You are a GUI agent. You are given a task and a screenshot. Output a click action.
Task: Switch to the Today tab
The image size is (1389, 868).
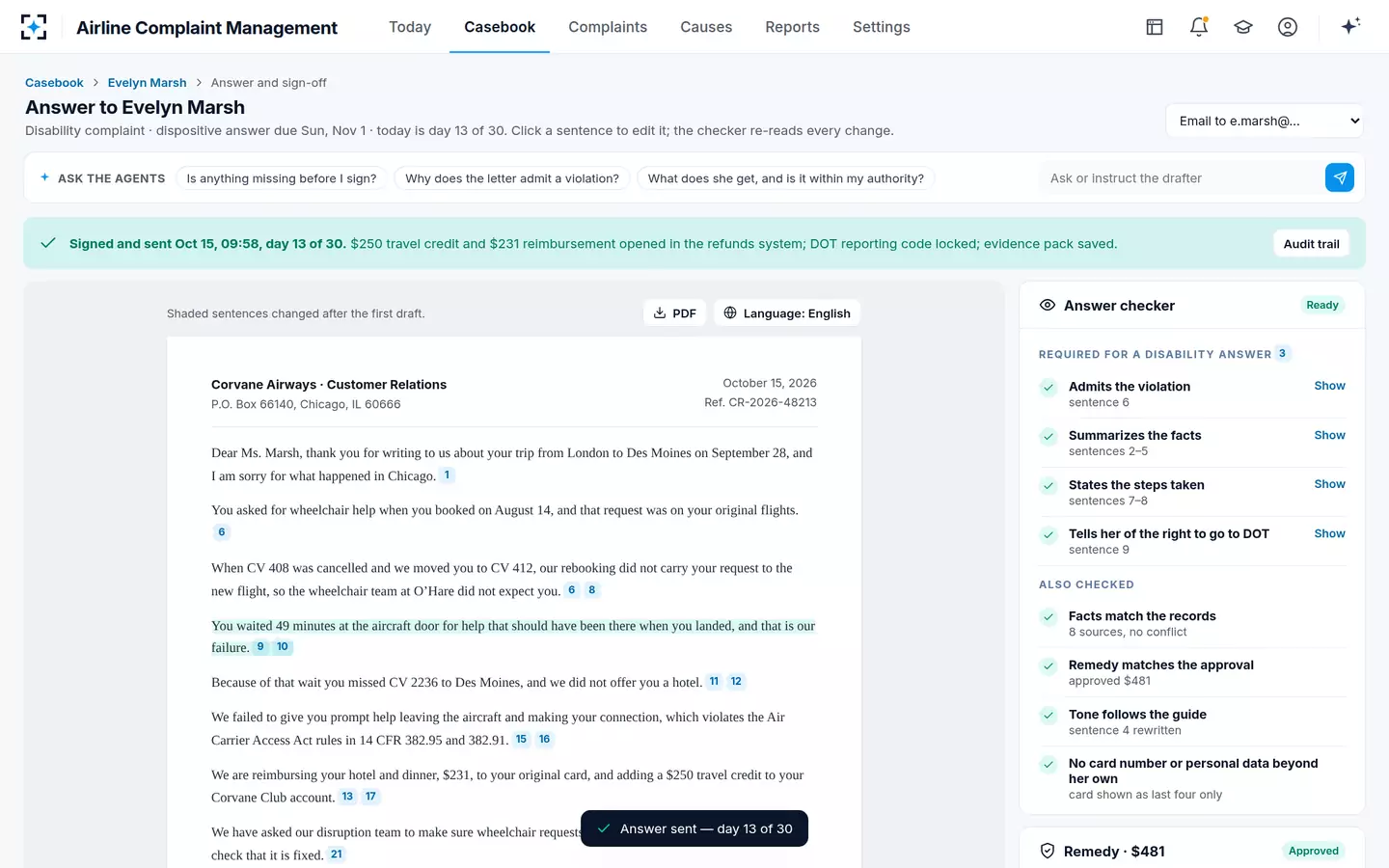coord(410,27)
